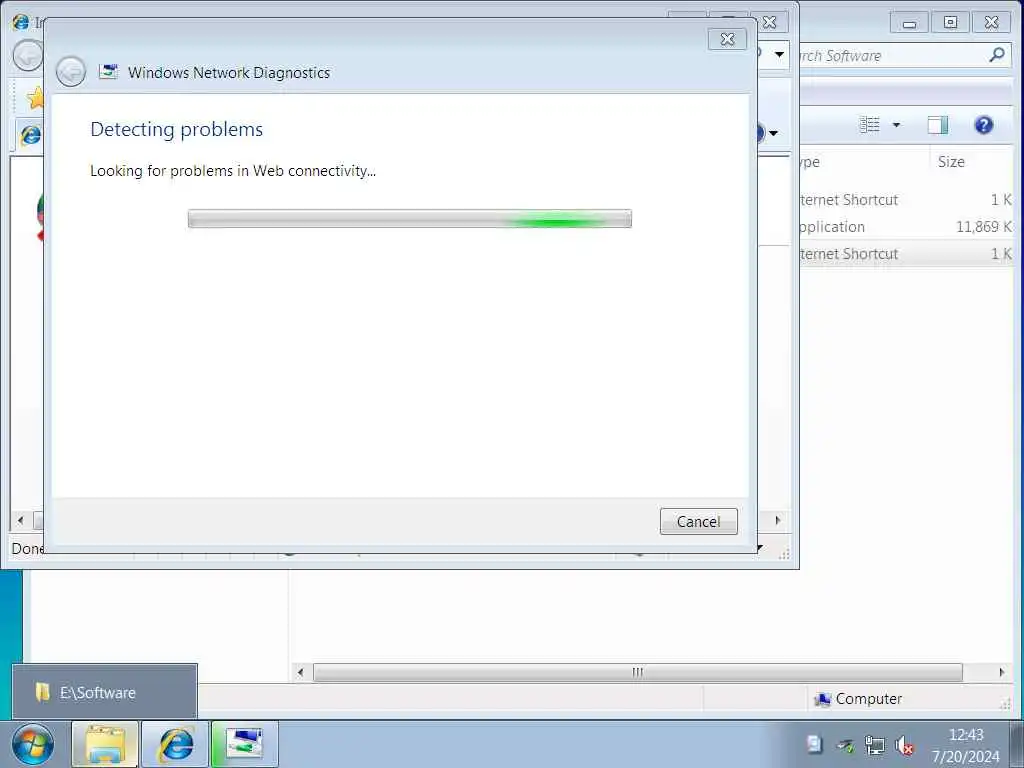
Task: Toggle the Explorer preview pane icon
Action: click(x=938, y=125)
